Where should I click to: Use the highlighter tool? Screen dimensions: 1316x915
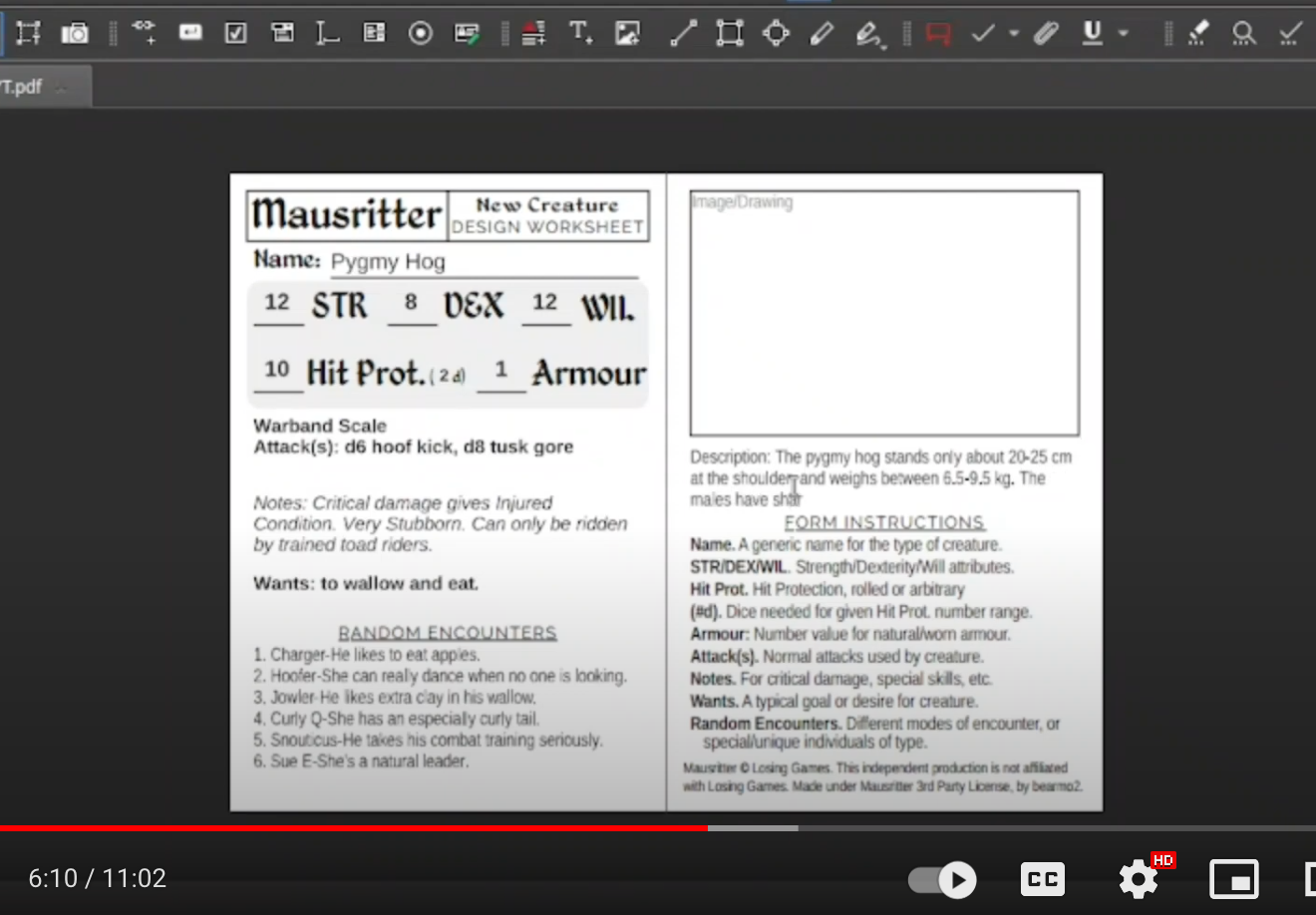[x=1198, y=33]
